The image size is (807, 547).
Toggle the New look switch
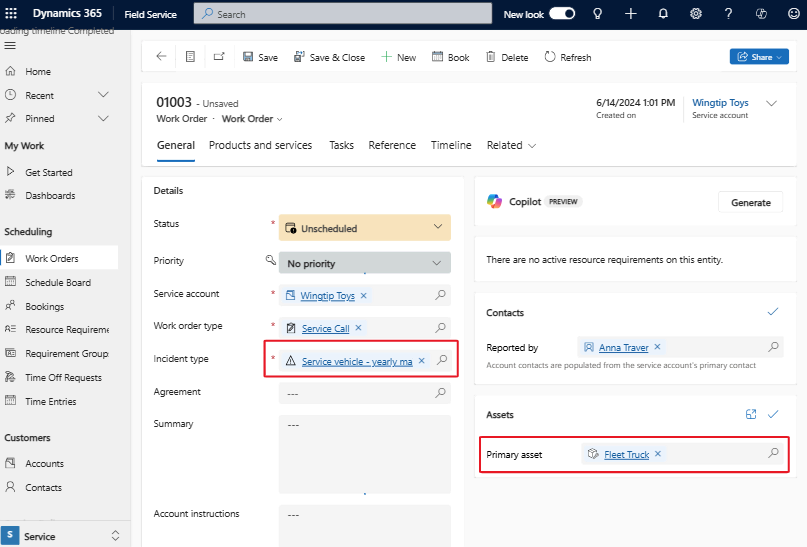click(562, 14)
